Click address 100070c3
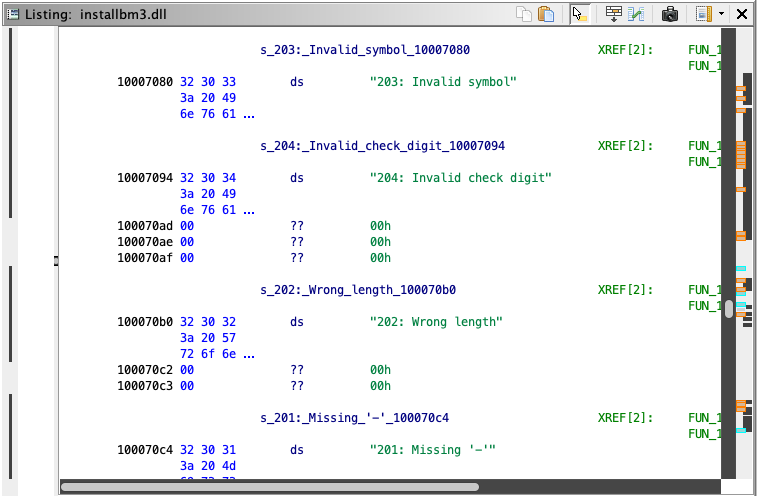 (x=145, y=386)
